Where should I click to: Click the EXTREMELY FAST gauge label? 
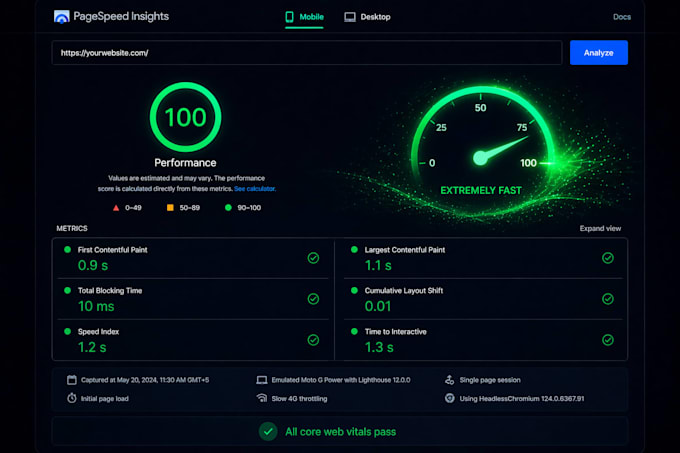(x=481, y=190)
